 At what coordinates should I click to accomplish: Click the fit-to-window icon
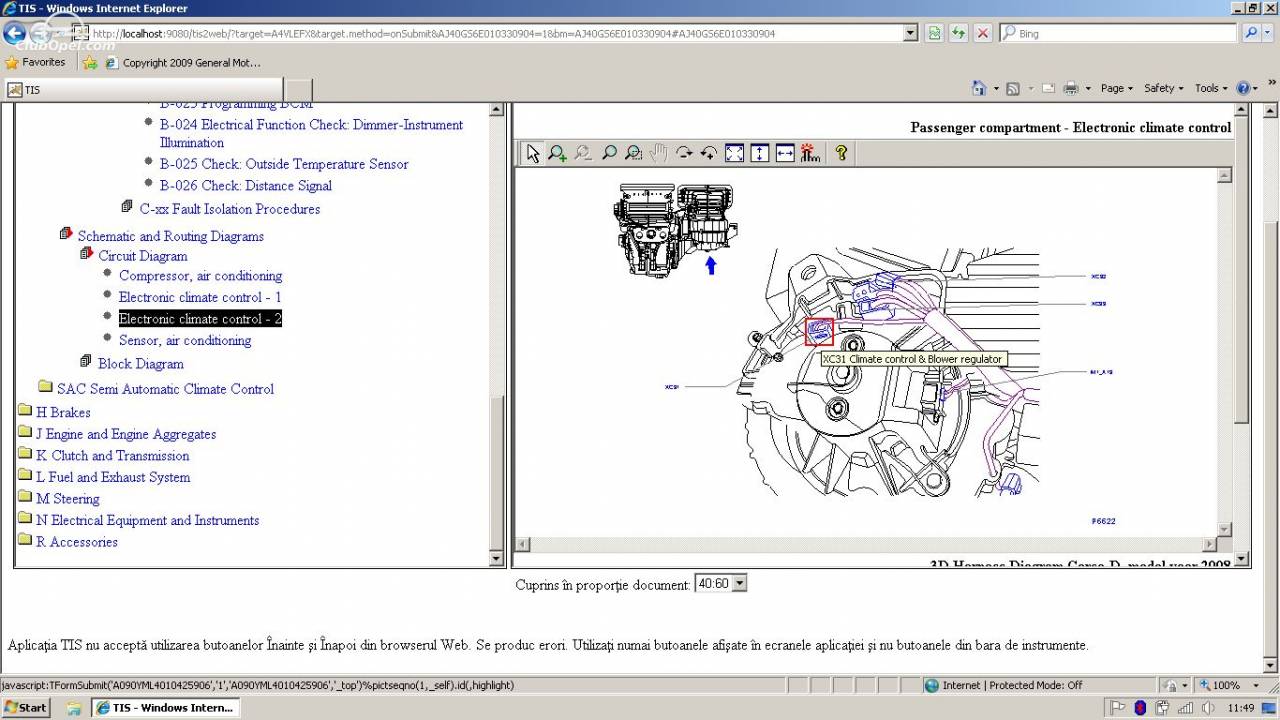coord(734,153)
